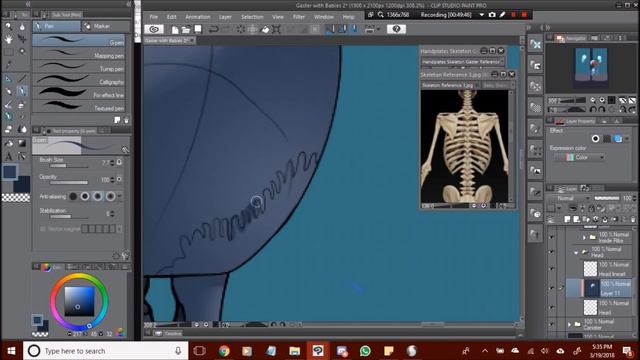Click the Undo arrow icon
Viewport: 640px width, 360px height.
click(x=213, y=29)
